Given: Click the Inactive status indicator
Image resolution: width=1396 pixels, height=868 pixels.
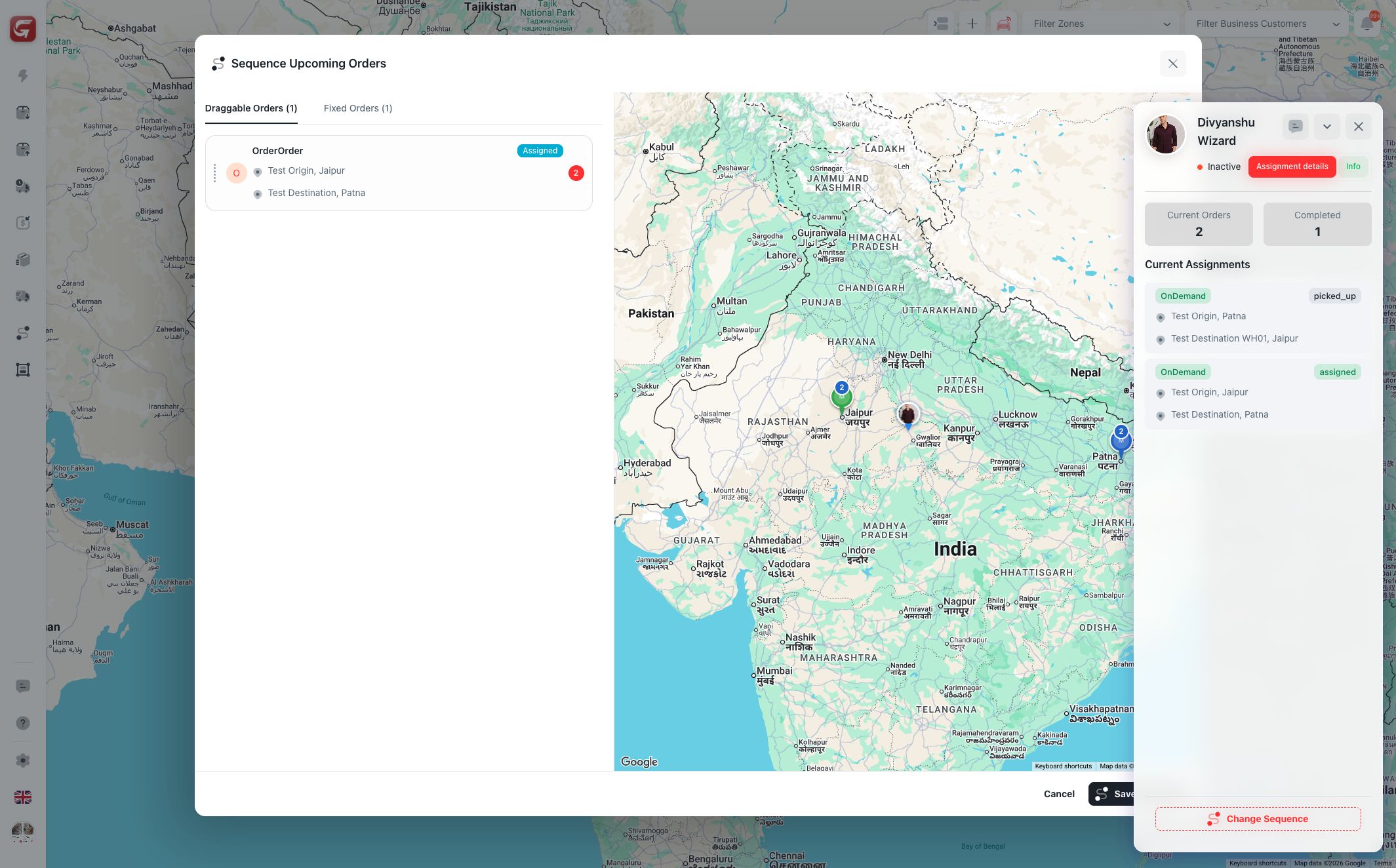Looking at the screenshot, I should (x=1219, y=167).
